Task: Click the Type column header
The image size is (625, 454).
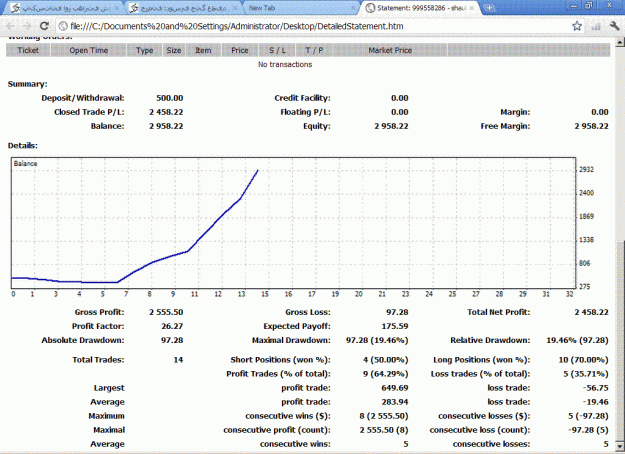Action: (x=144, y=50)
